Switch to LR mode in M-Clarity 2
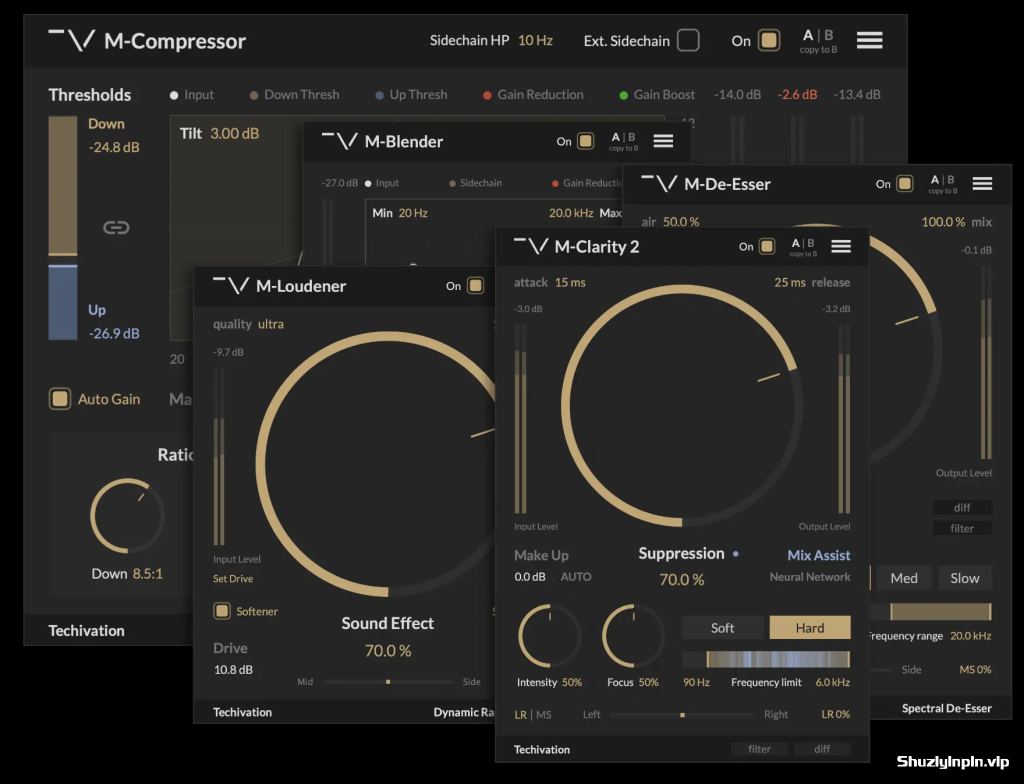Viewport: 1024px width, 784px height. [x=520, y=715]
